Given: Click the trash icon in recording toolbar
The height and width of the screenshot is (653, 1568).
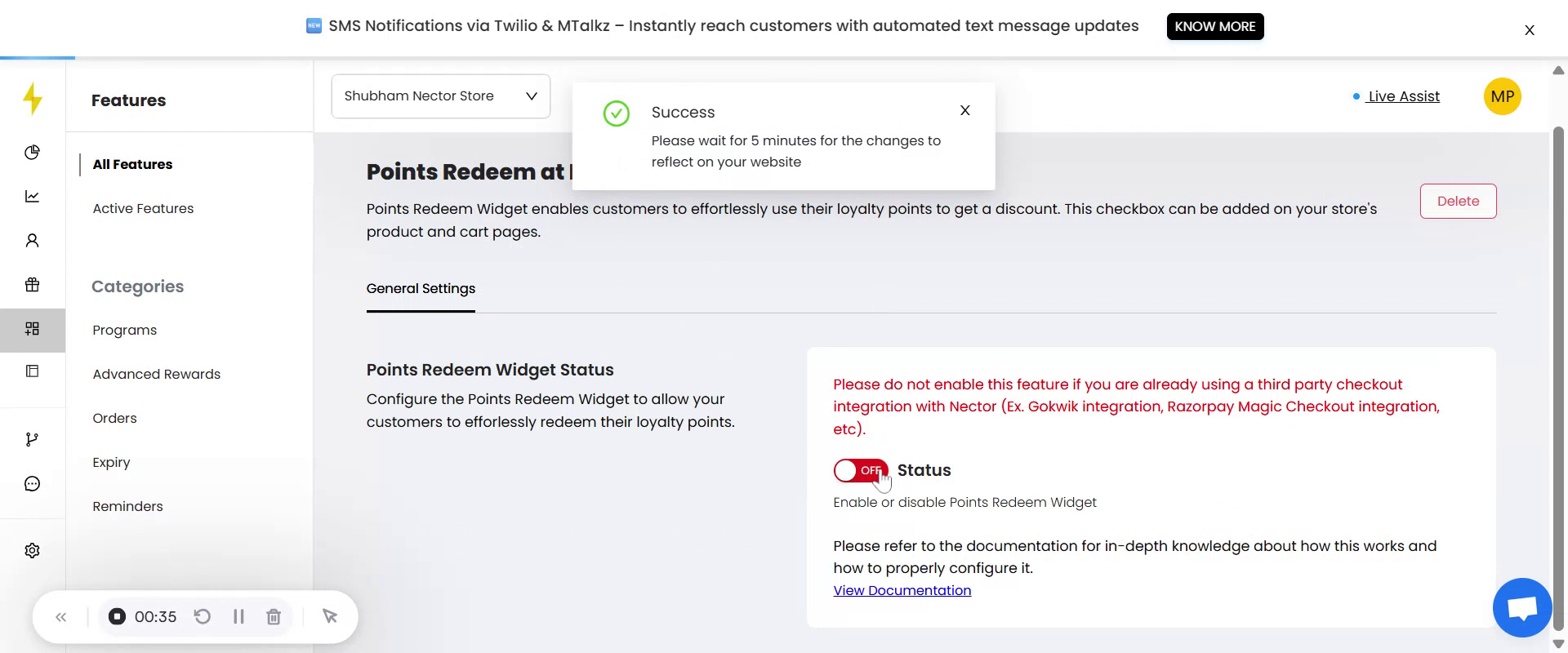Looking at the screenshot, I should (274, 617).
